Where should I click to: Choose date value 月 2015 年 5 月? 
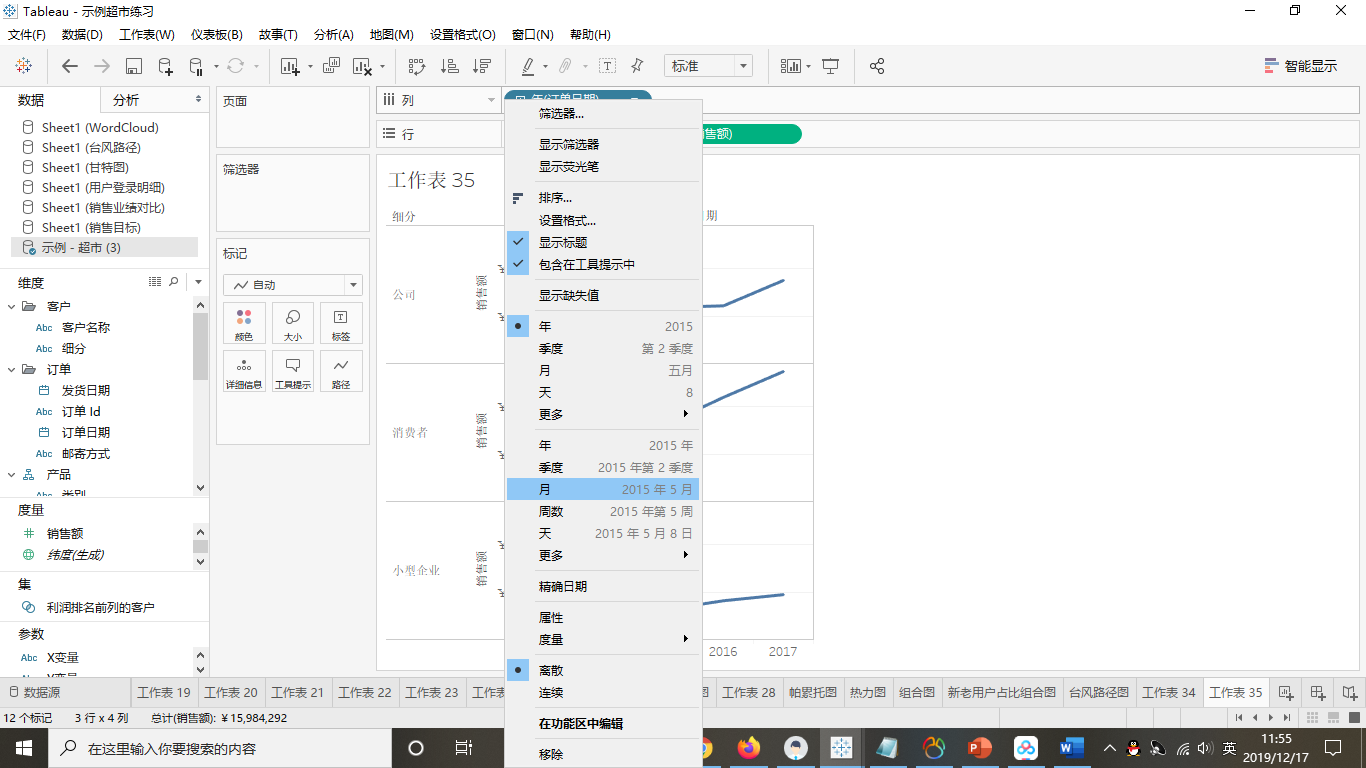point(603,490)
